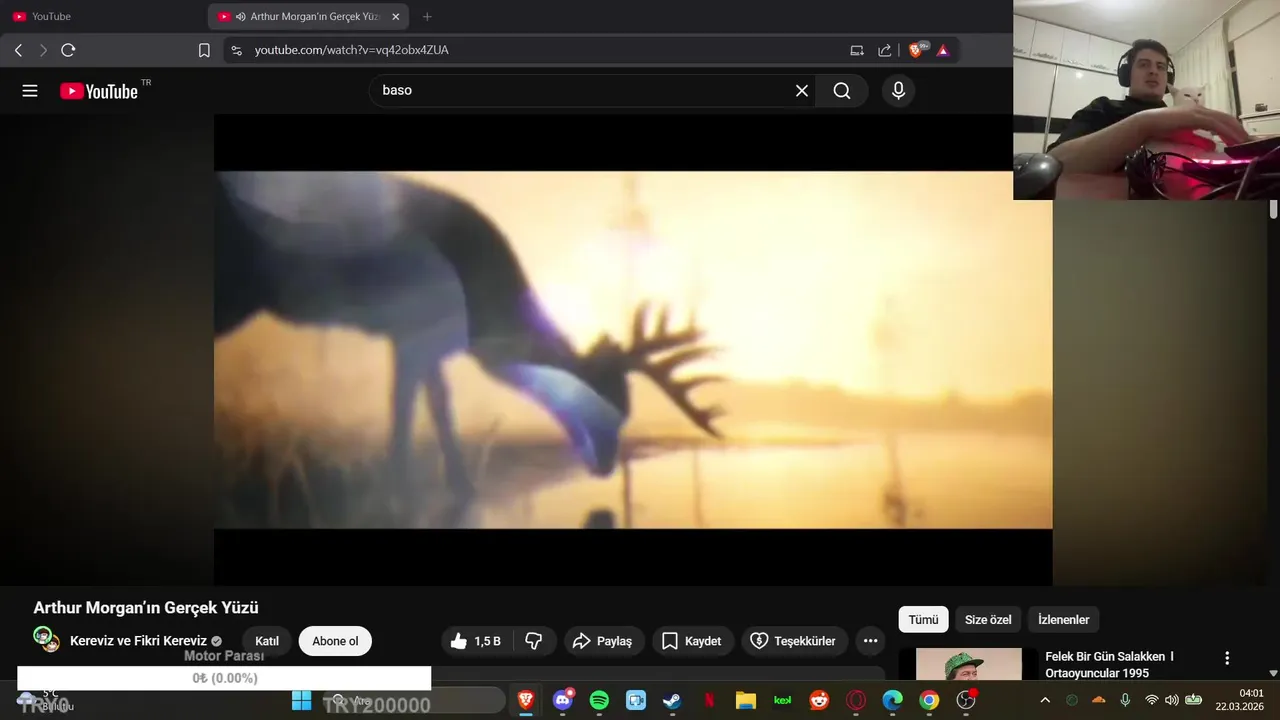This screenshot has height=720, width=1280.
Task: Open media casting picture-in-picture icon
Action: click(x=857, y=50)
